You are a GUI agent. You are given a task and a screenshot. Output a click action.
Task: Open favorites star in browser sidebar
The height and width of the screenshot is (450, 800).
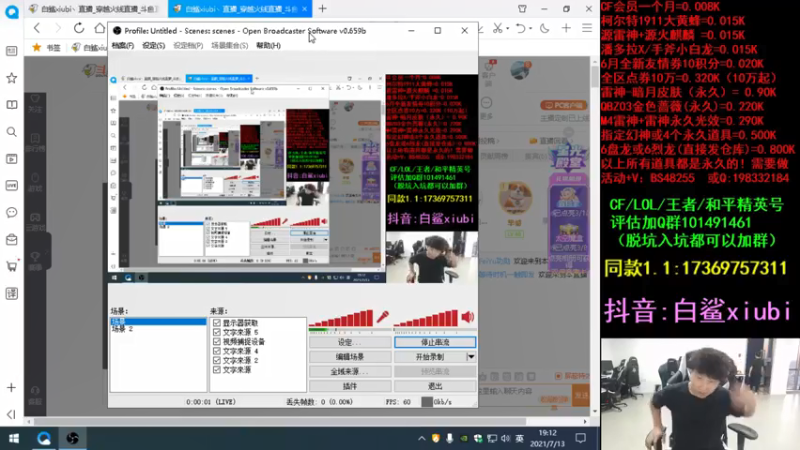[x=11, y=78]
